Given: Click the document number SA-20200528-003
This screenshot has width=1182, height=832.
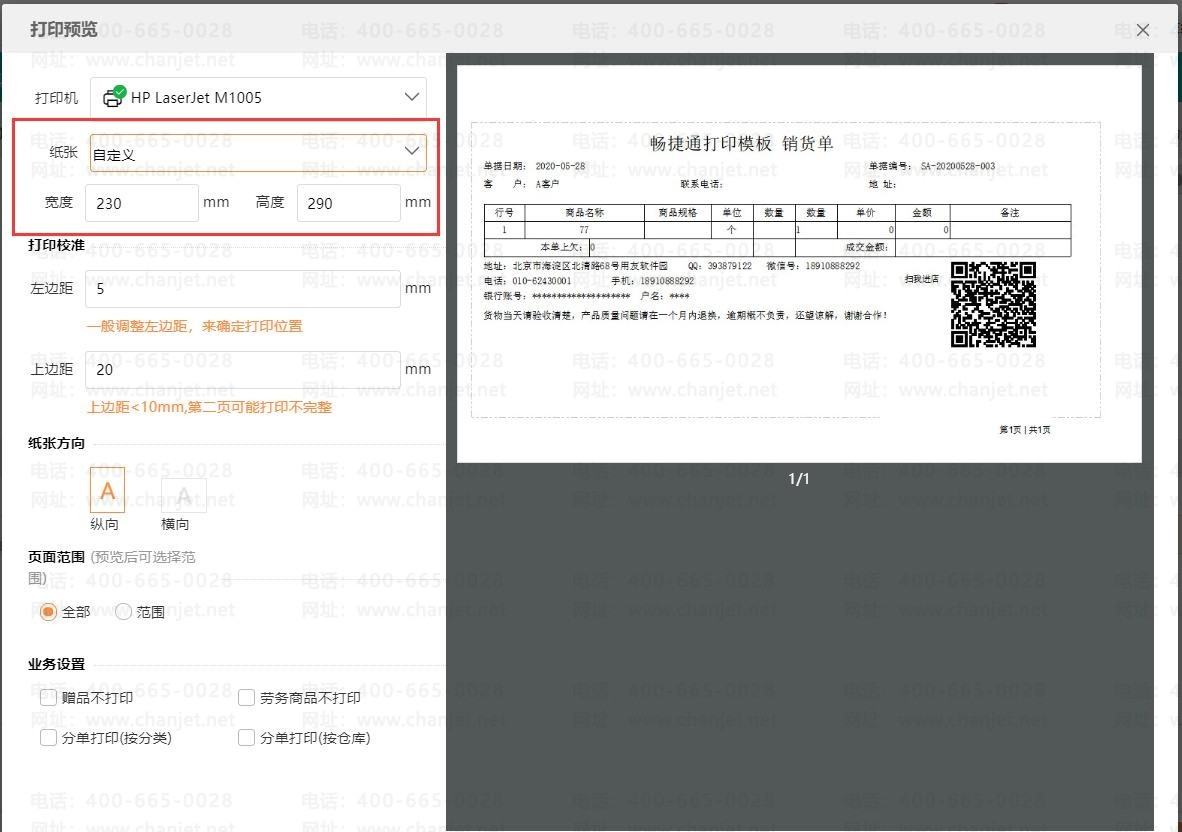Looking at the screenshot, I should click(957, 166).
